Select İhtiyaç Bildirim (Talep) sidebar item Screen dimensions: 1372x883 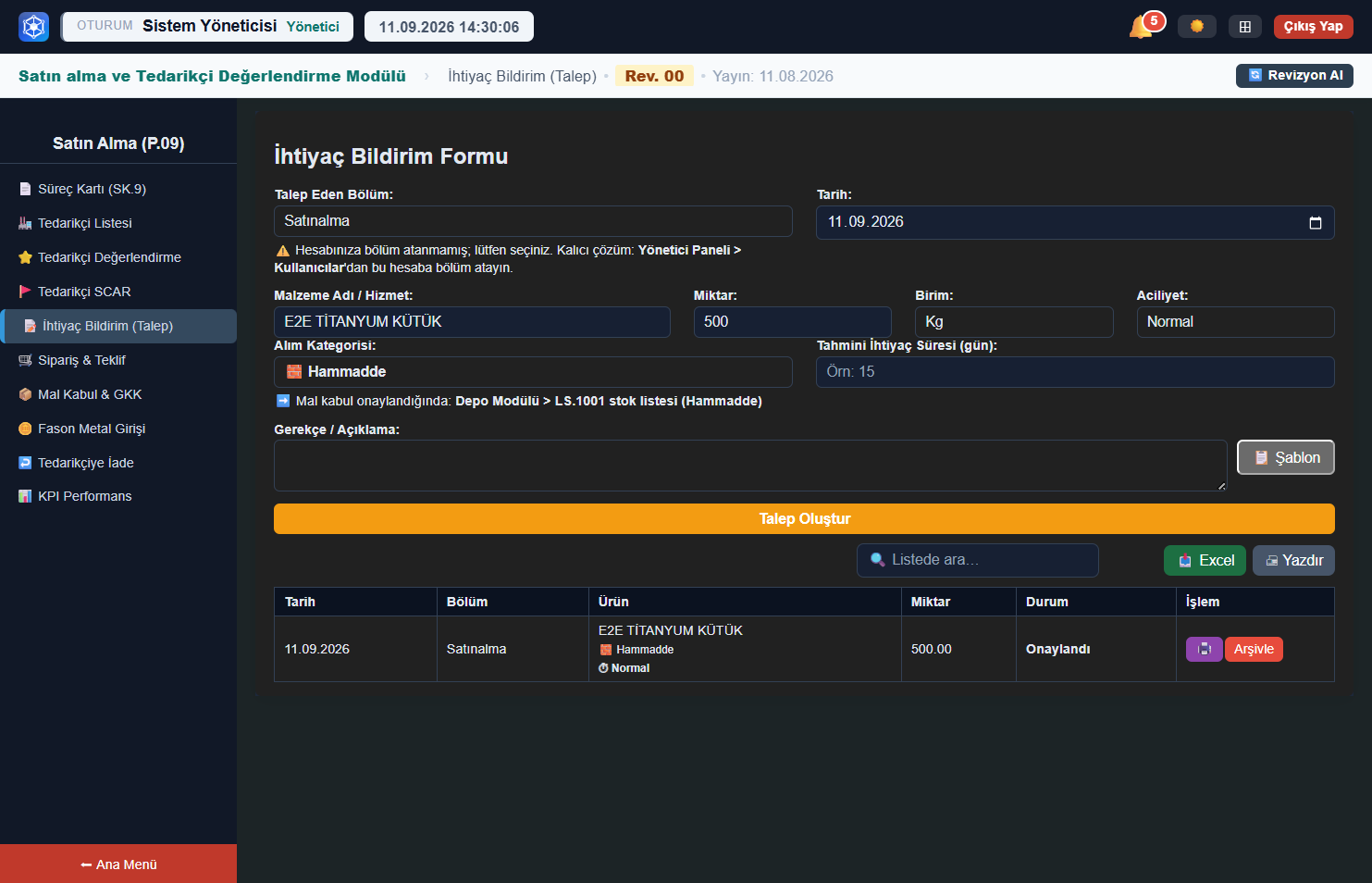click(x=118, y=326)
